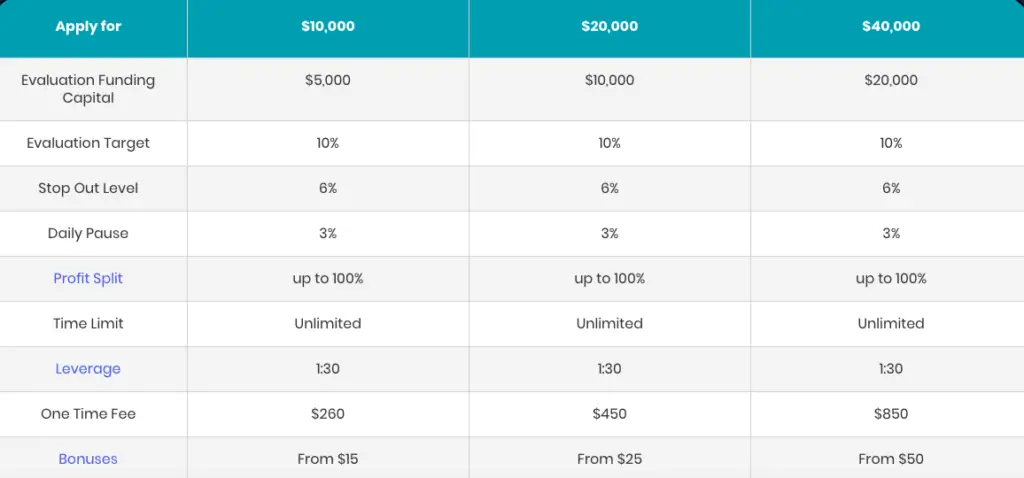This screenshot has height=478, width=1024.
Task: Click the From $50 bonus value
Action: (891, 459)
